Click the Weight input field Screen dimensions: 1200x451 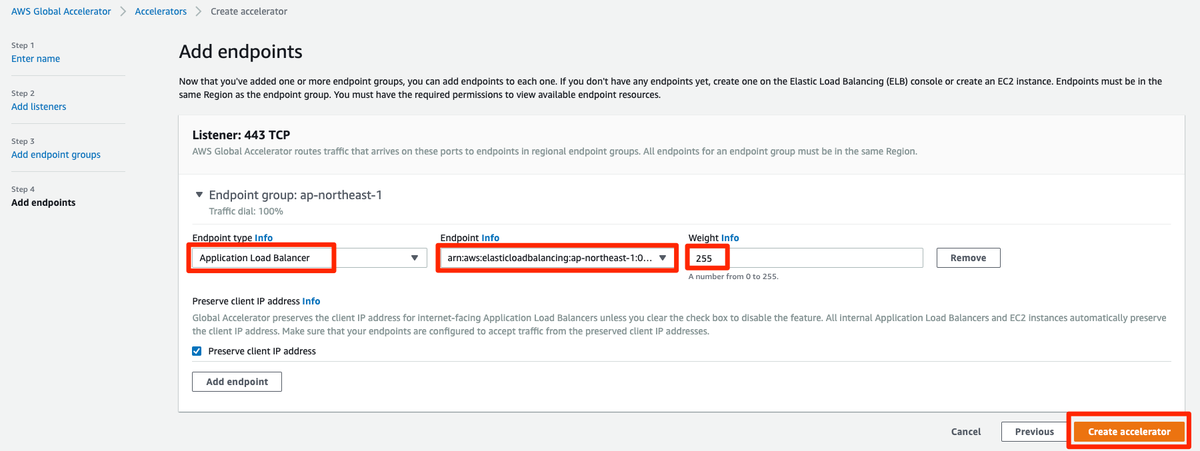(805, 258)
